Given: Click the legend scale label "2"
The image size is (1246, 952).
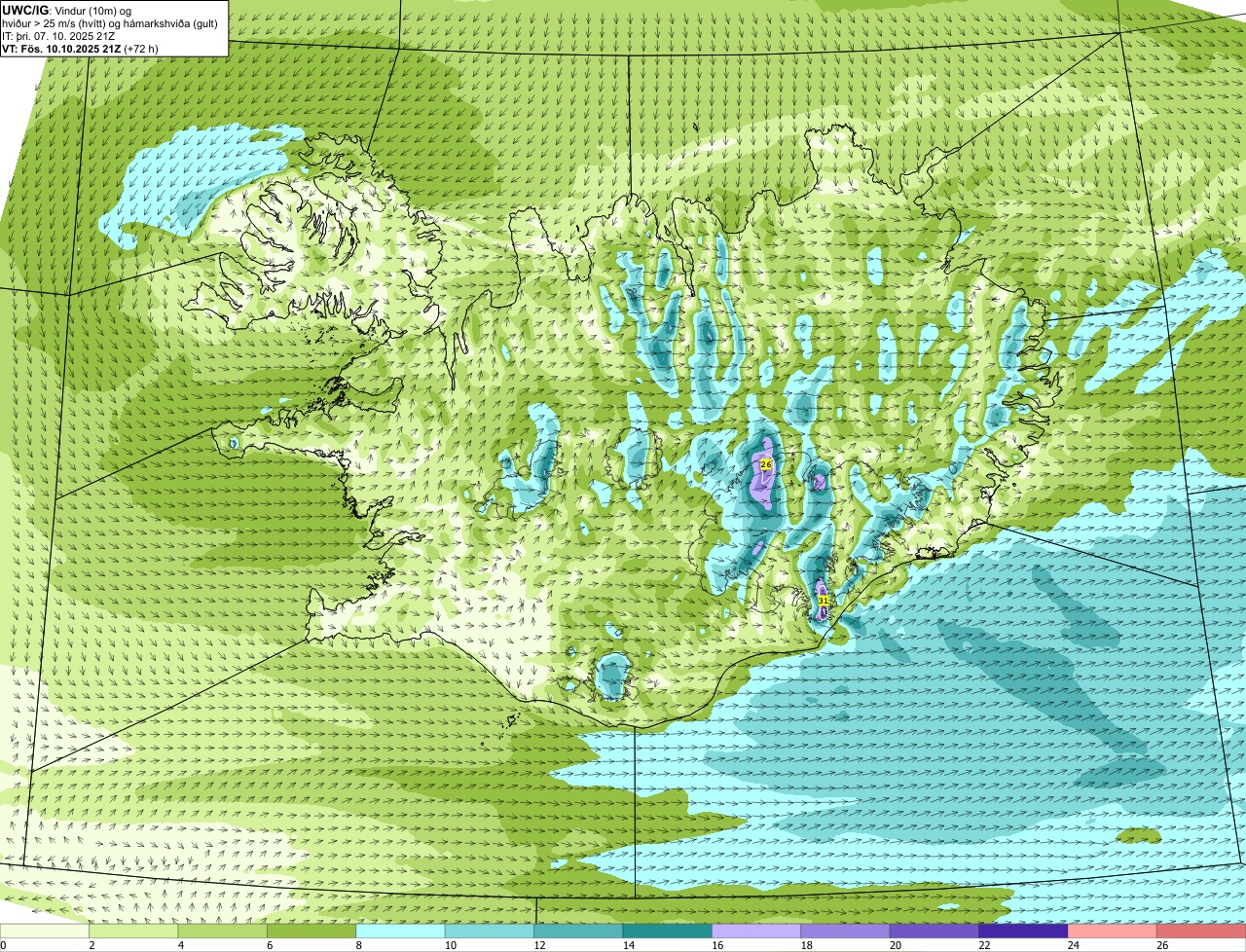Looking at the screenshot, I should pos(92,945).
